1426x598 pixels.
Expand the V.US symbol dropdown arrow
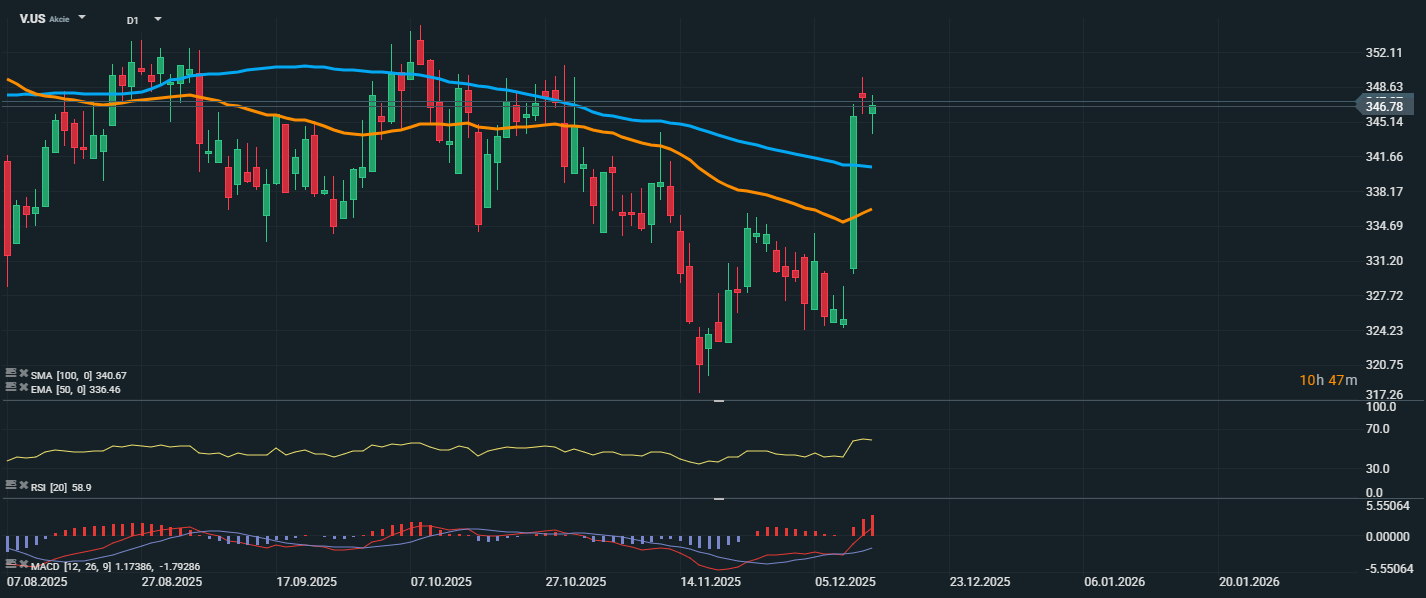(82, 18)
